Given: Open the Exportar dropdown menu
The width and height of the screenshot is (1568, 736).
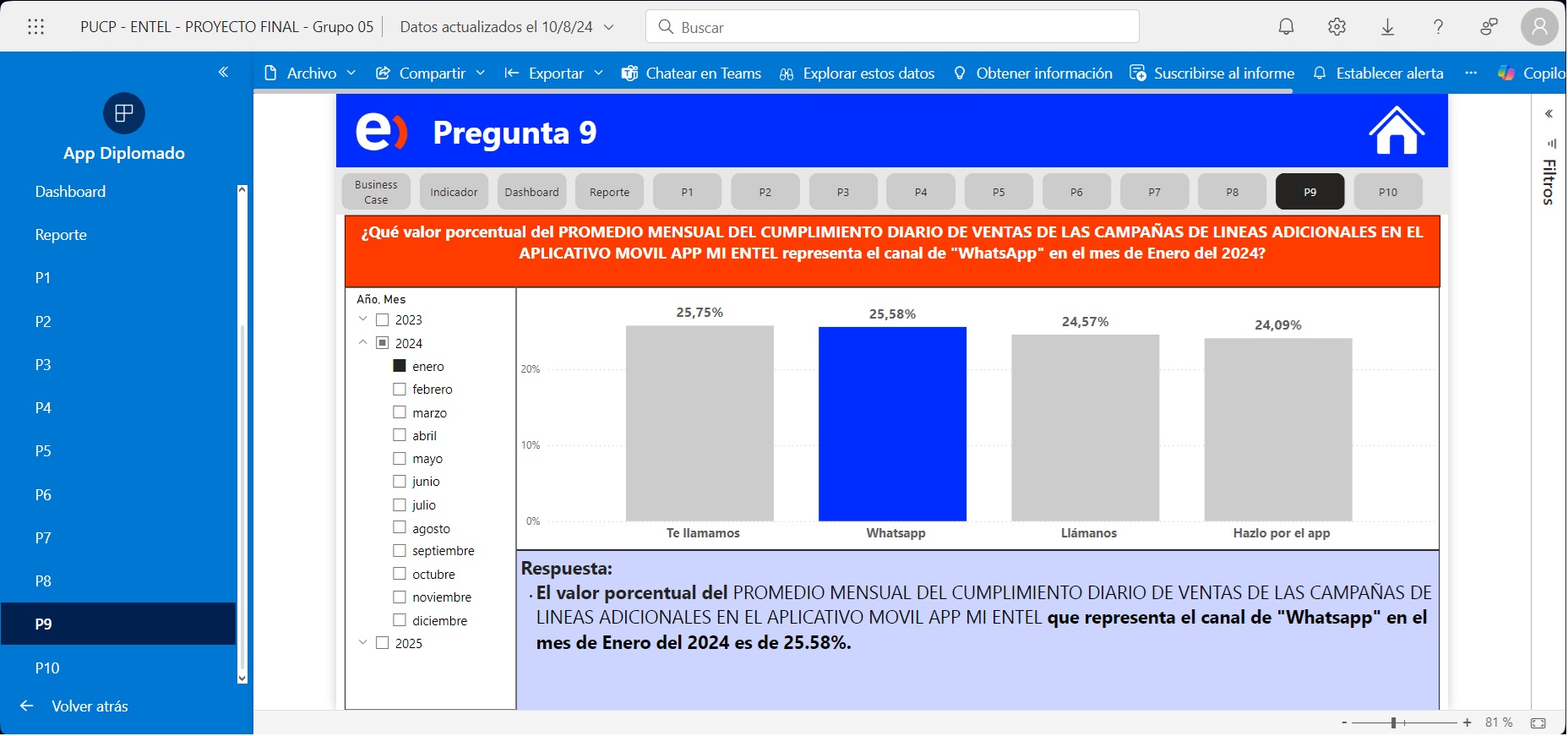Looking at the screenshot, I should [554, 74].
